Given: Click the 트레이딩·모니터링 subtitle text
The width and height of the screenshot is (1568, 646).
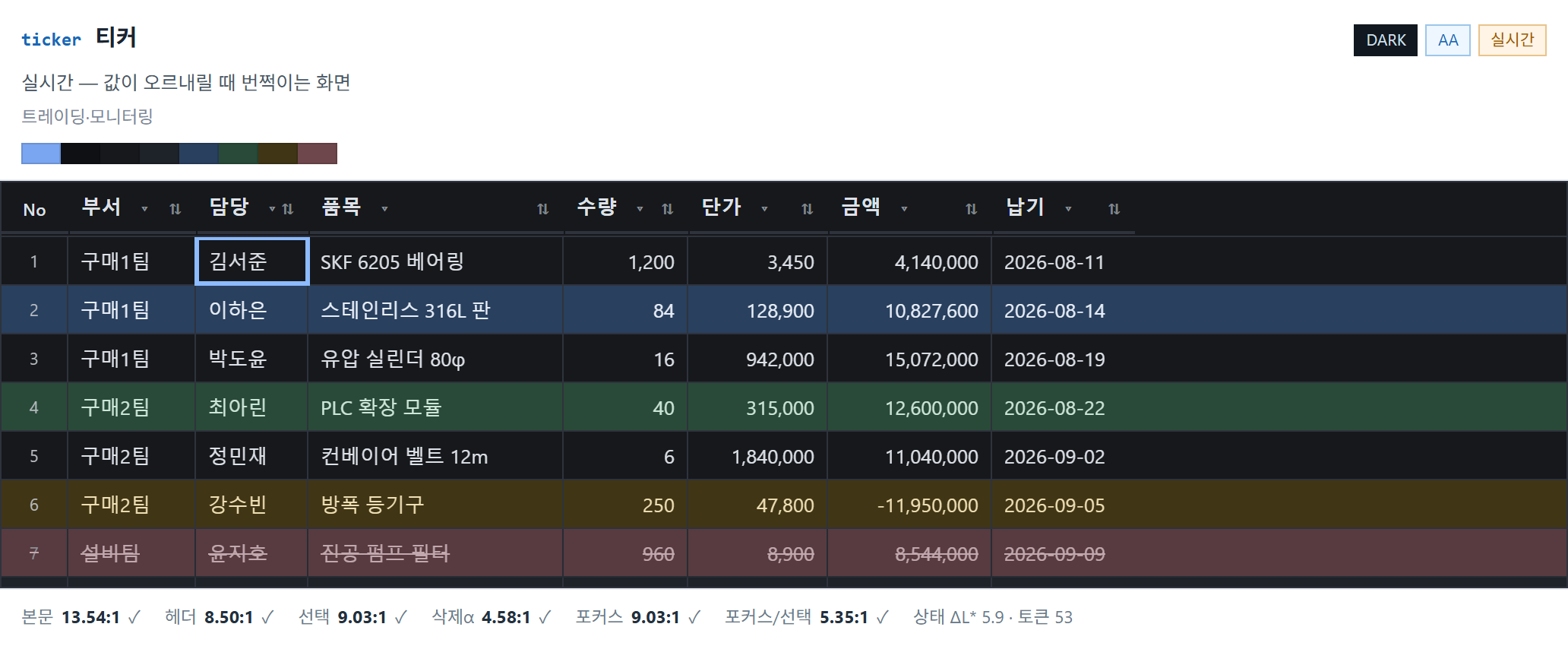Looking at the screenshot, I should 87,116.
